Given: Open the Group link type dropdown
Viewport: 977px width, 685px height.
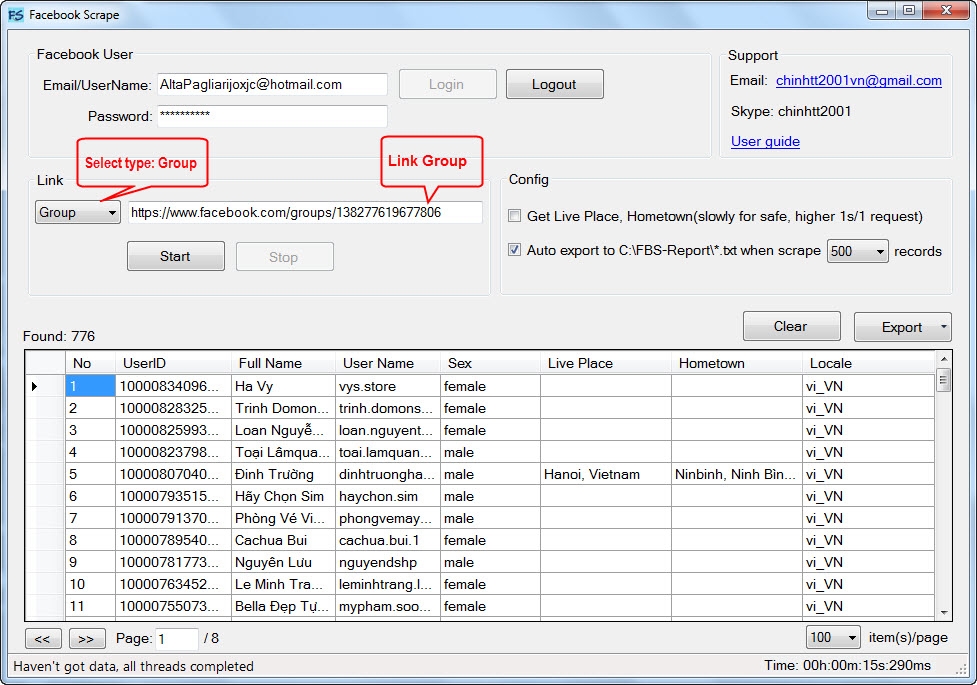Looking at the screenshot, I should [77, 213].
